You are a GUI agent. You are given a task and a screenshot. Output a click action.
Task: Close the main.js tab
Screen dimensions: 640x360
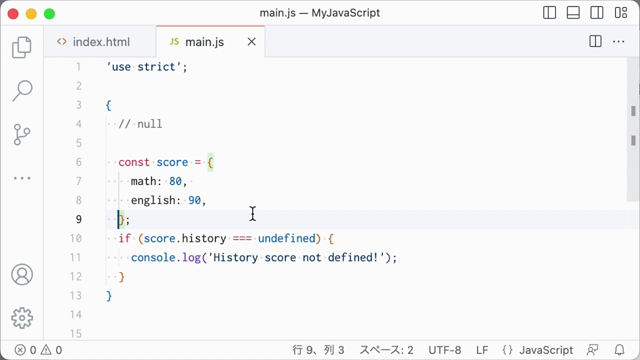[x=252, y=42]
